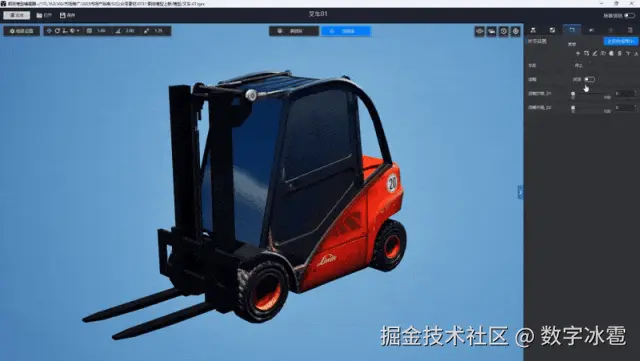
Task: Click the upper slider handle in right panel
Action: [x=573, y=94]
